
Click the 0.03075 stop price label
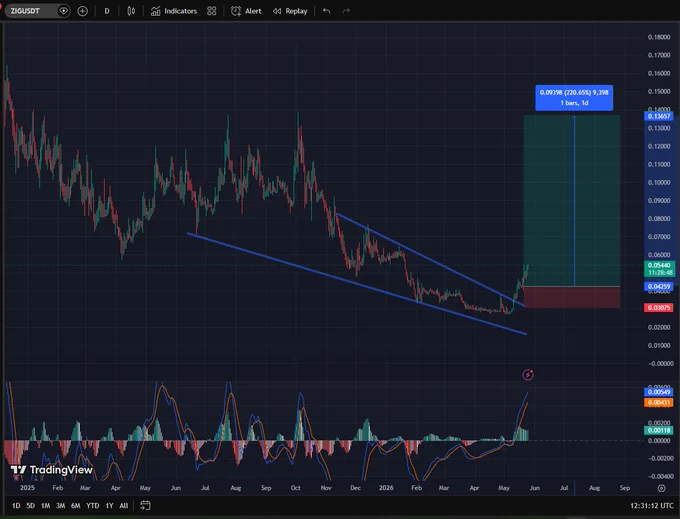(x=659, y=307)
